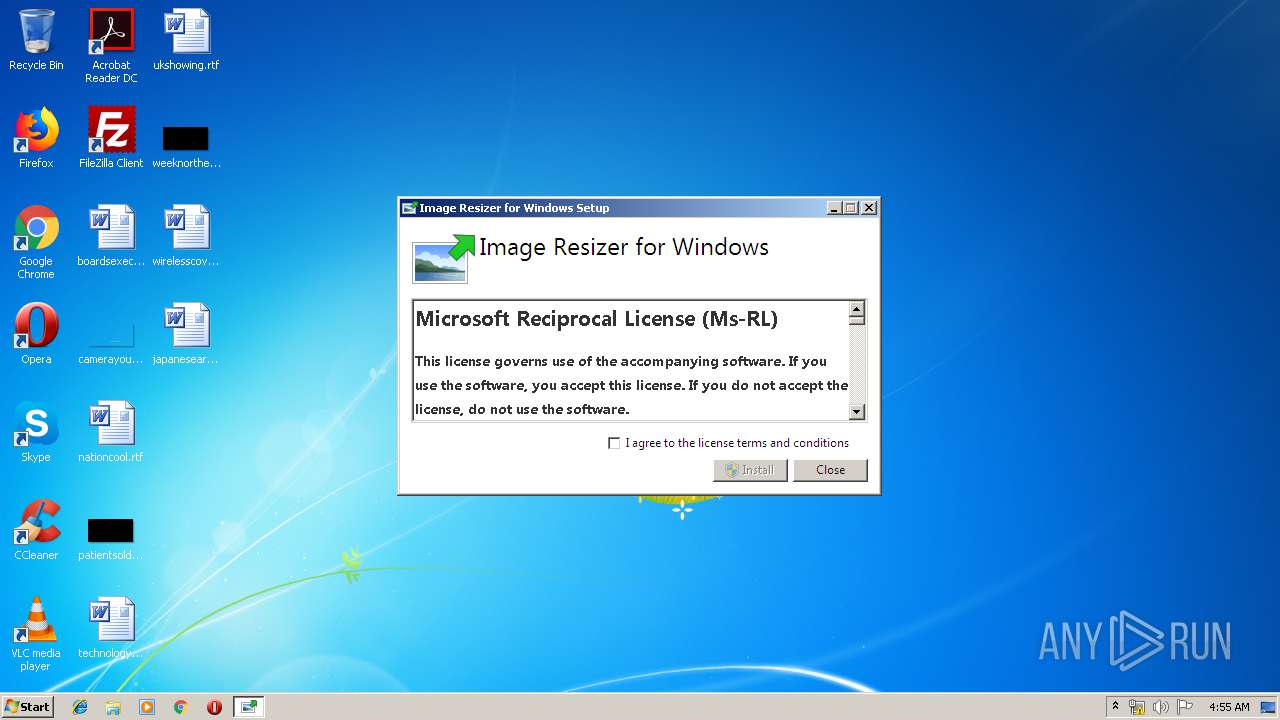
Task: Click the Show desktop button
Action: (x=1270, y=707)
